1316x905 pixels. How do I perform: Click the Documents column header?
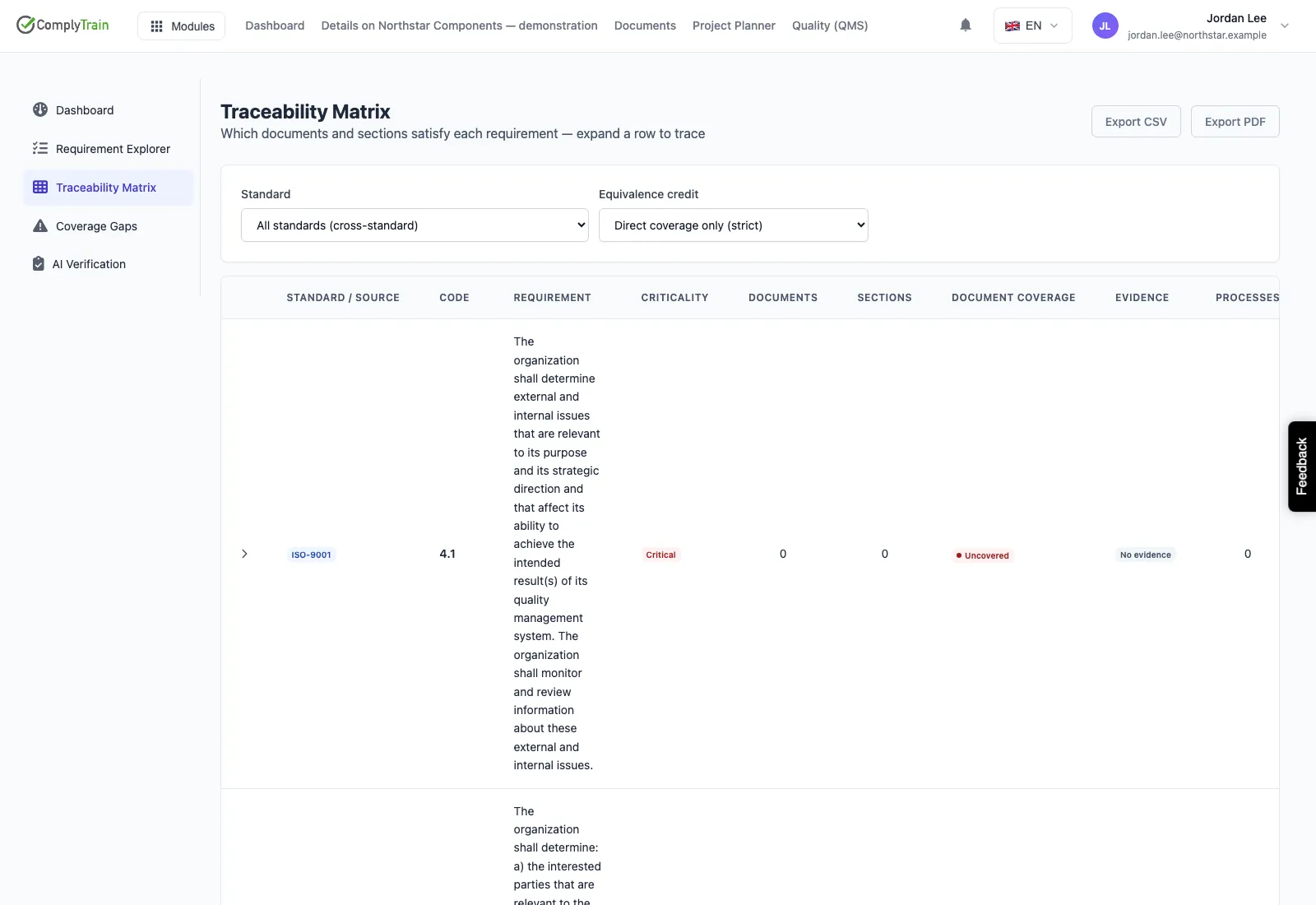coord(783,298)
